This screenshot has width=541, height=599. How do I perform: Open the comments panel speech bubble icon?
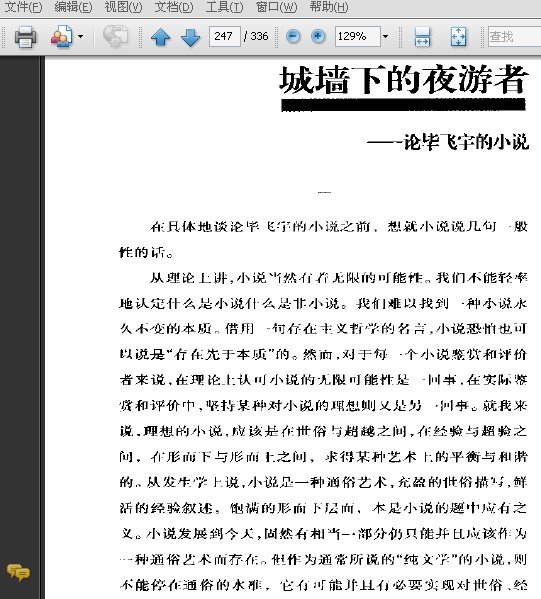point(18,572)
